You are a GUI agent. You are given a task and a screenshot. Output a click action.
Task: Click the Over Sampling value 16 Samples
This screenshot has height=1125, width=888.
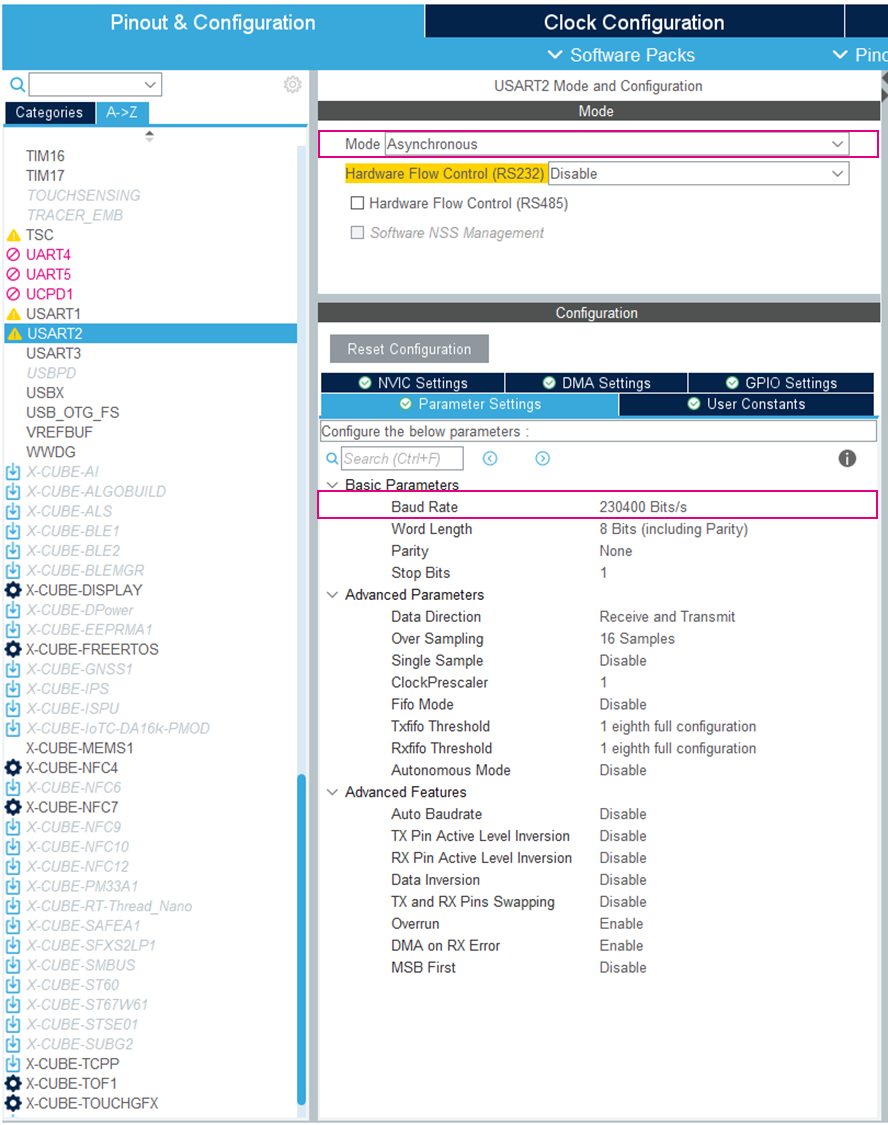coord(637,639)
